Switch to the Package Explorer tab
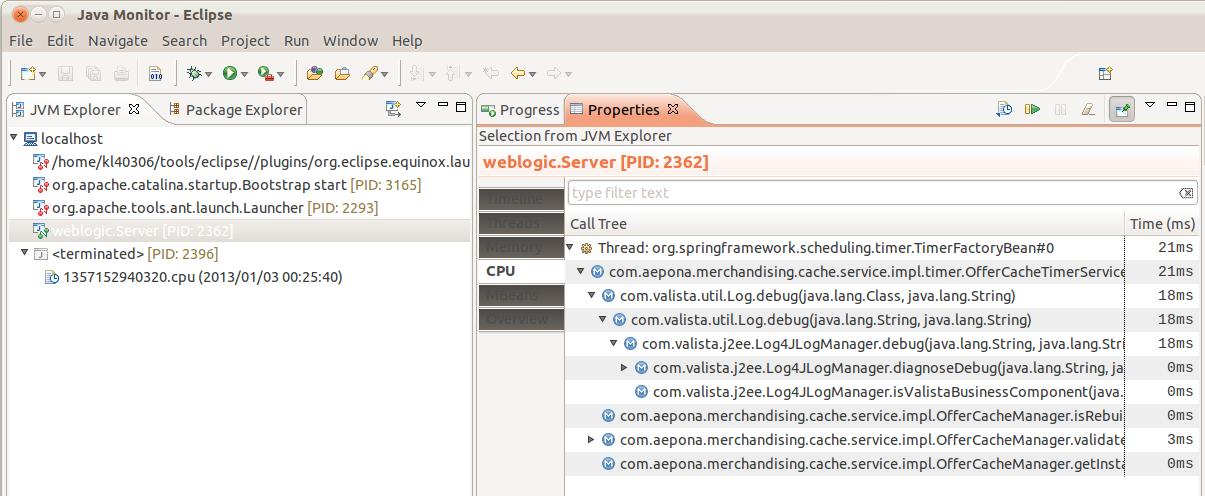The image size is (1205, 496). pos(235,110)
